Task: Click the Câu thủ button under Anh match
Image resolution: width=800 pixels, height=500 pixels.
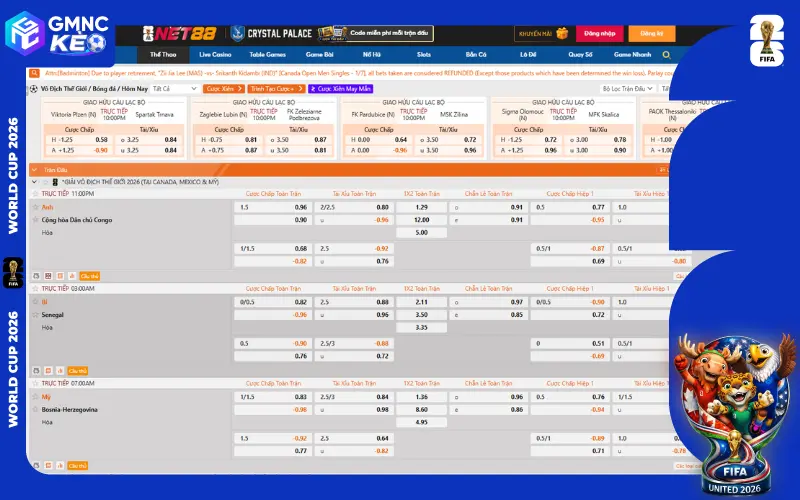Action: coord(89,276)
